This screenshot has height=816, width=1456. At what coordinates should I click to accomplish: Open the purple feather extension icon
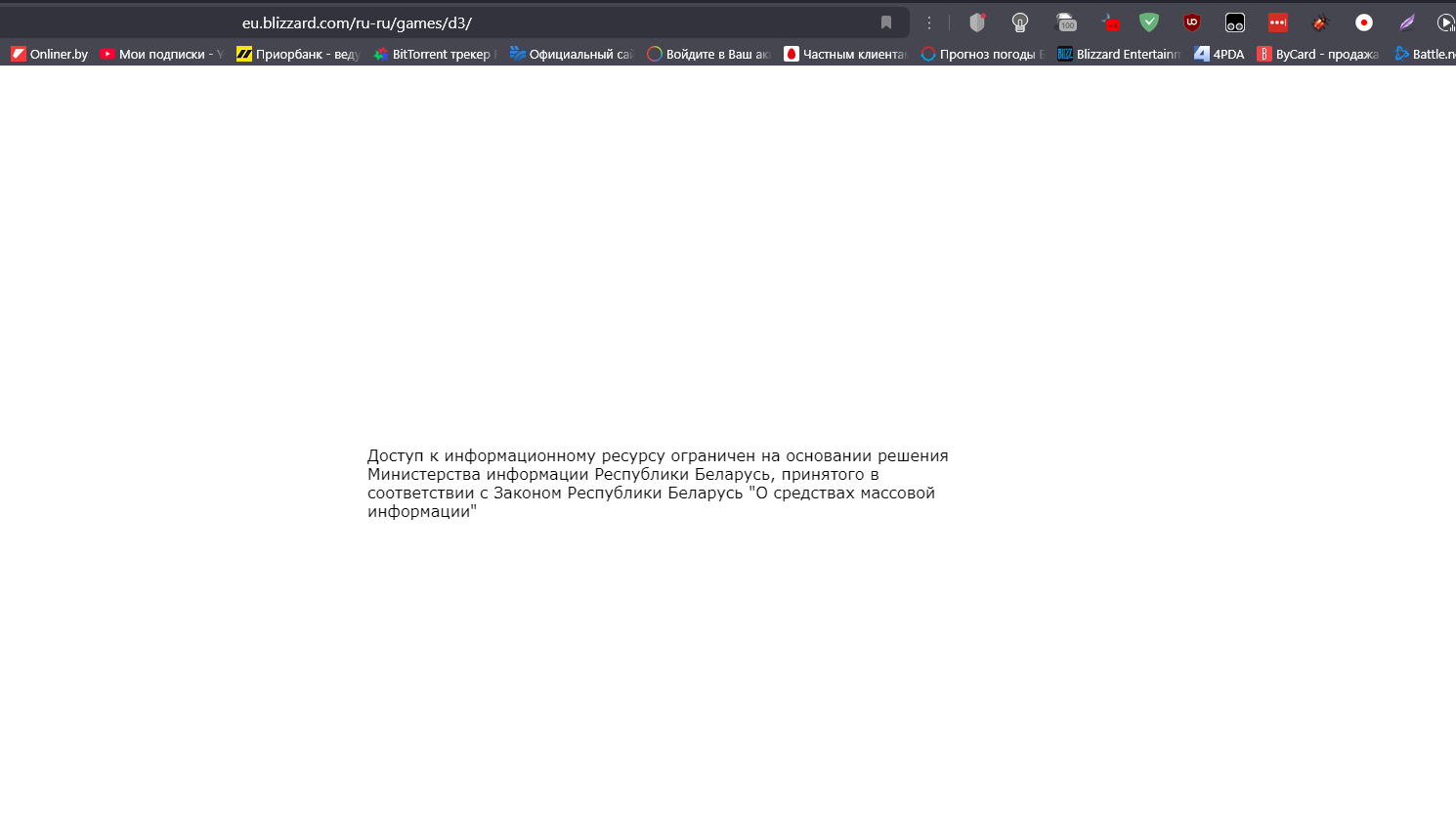pos(1407,22)
